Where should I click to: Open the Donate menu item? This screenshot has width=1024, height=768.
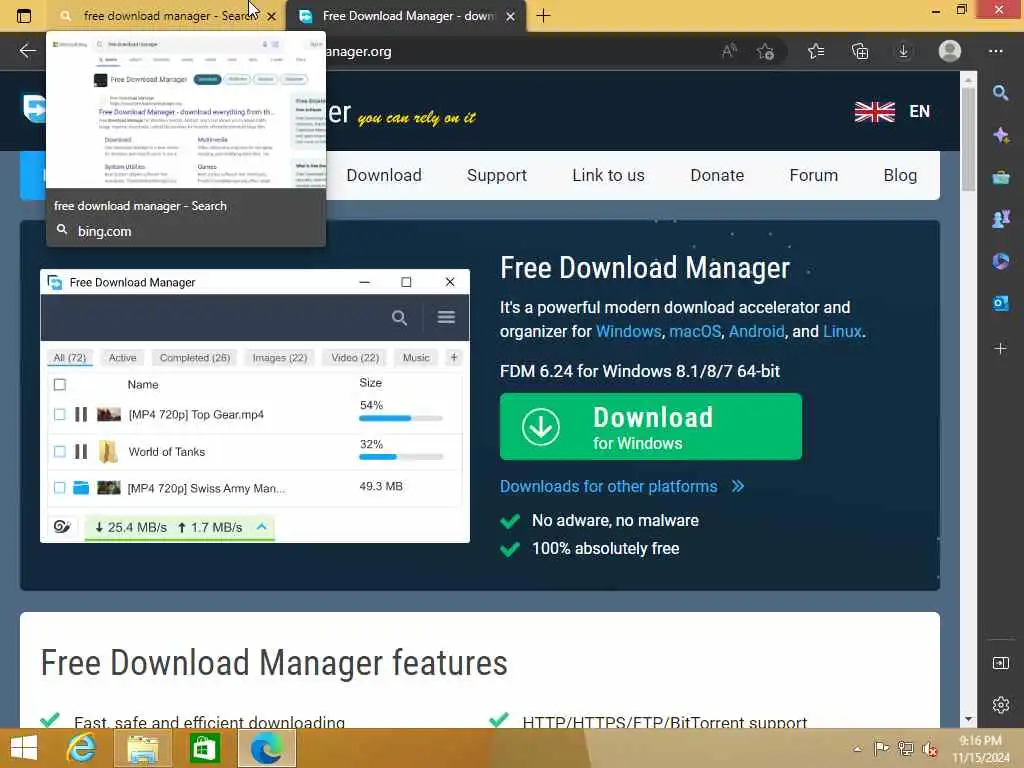(x=717, y=175)
